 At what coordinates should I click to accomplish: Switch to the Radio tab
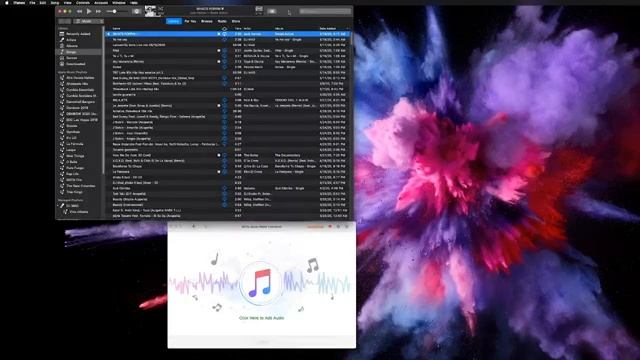222,21
